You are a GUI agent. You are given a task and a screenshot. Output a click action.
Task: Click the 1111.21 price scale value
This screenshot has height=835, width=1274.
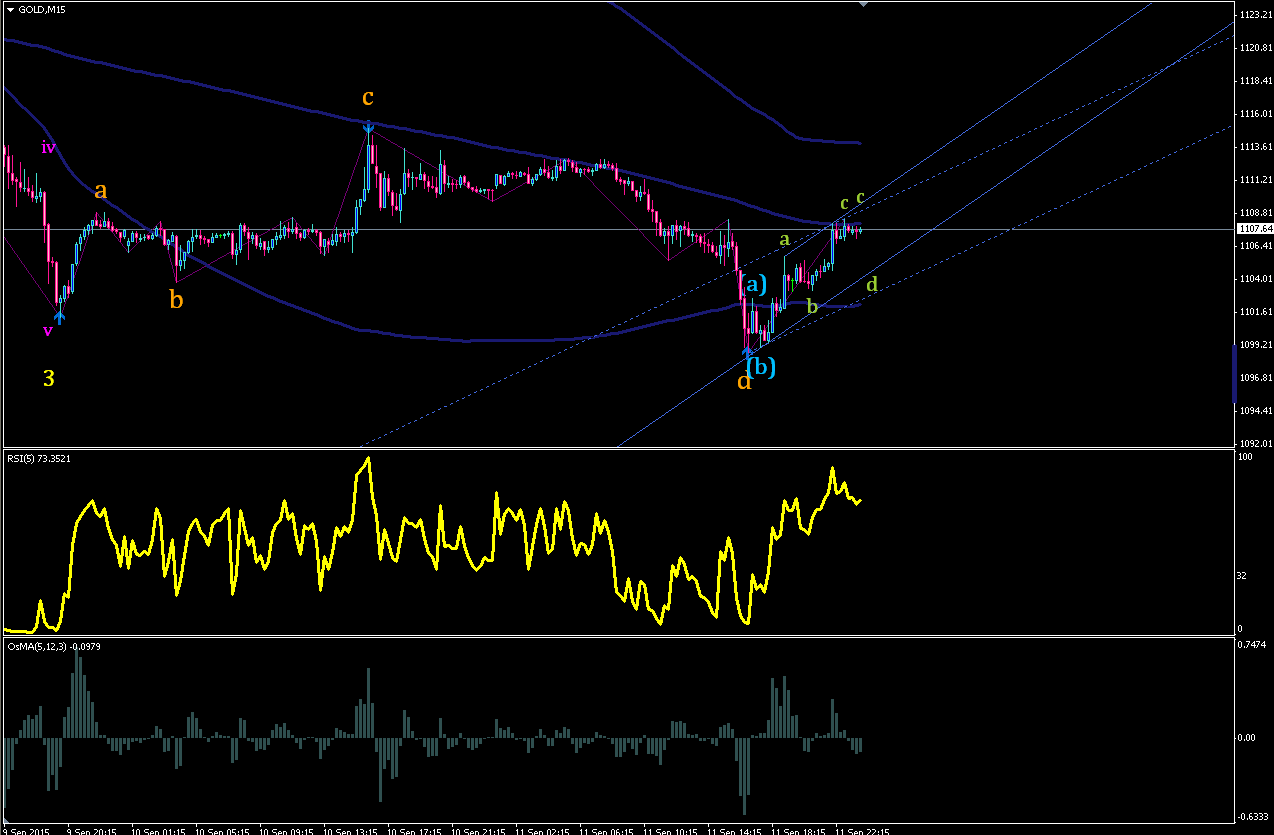tap(1255, 180)
